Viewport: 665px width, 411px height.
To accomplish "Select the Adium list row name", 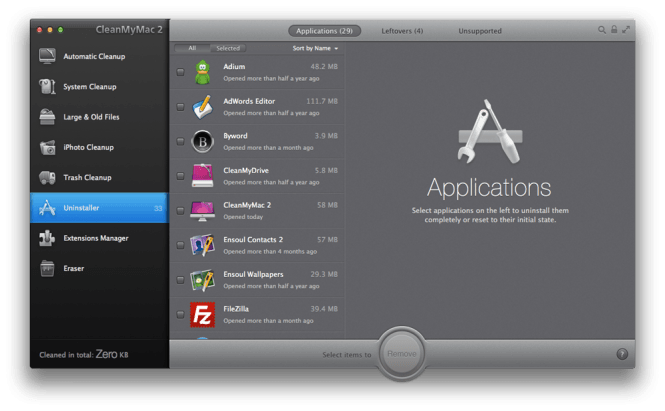I will tap(234, 67).
